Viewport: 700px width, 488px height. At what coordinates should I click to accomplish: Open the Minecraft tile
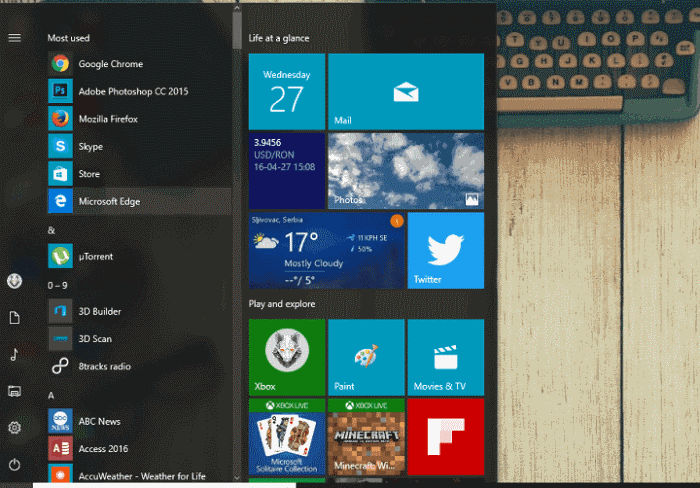(x=366, y=437)
